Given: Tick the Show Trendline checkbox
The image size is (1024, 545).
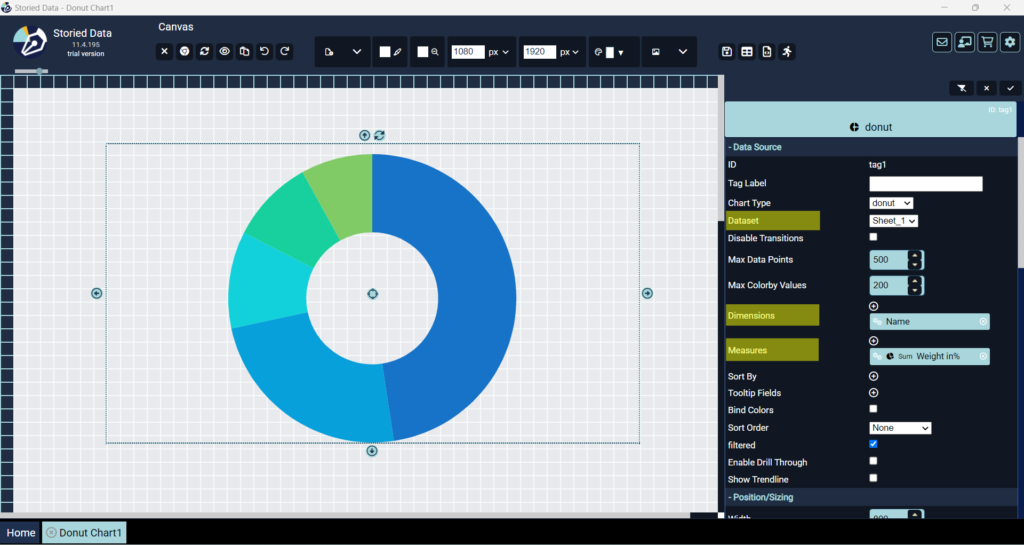Looking at the screenshot, I should tap(873, 478).
